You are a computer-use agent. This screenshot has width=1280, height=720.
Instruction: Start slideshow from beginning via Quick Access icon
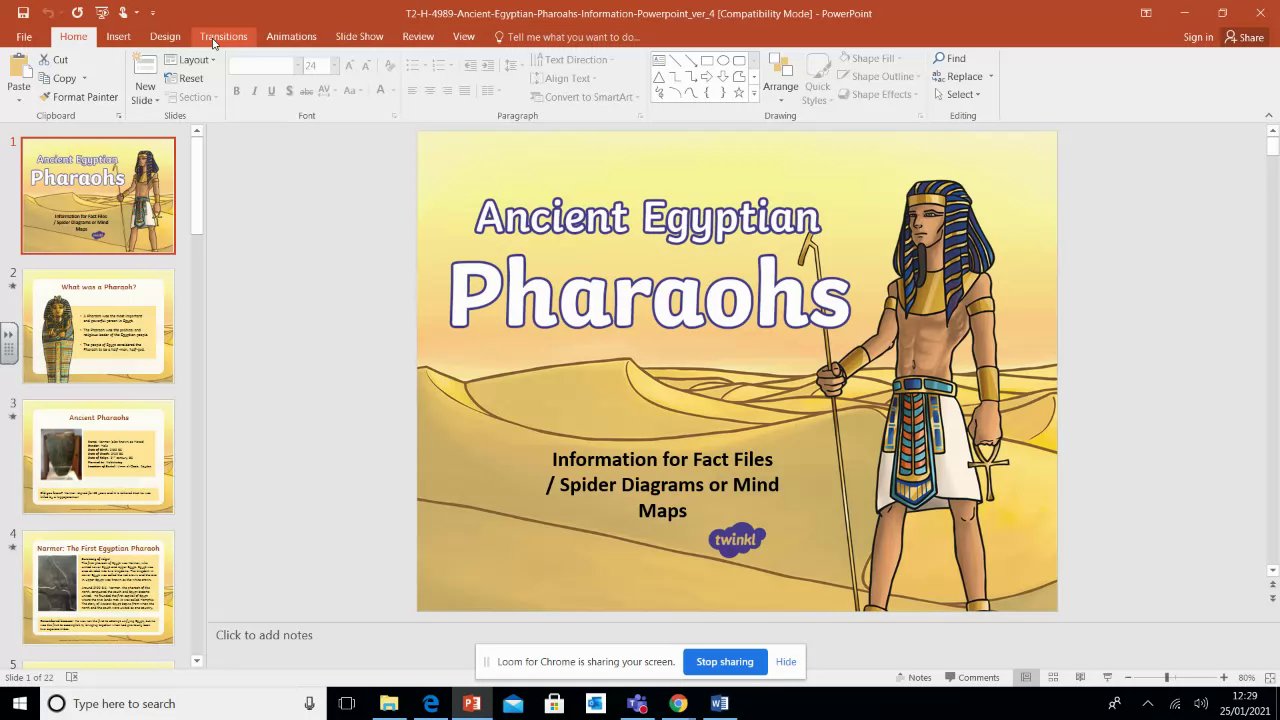pyautogui.click(x=101, y=13)
